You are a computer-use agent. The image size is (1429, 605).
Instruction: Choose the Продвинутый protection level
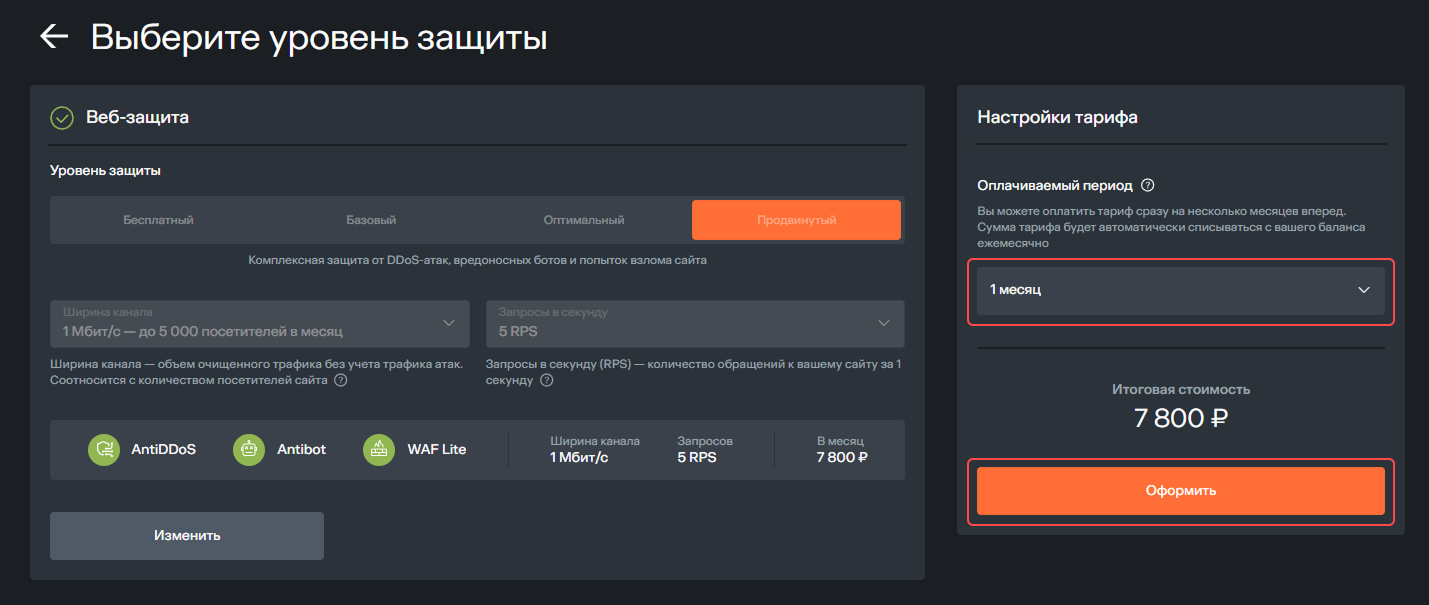tap(796, 220)
